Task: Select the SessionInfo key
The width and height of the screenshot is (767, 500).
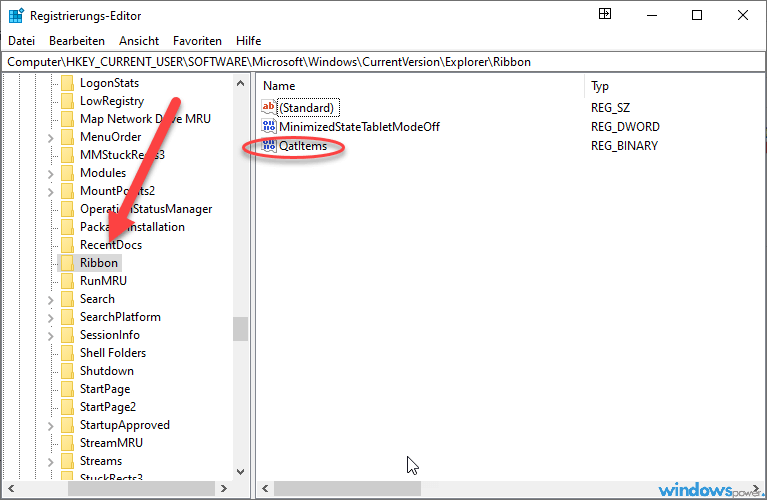Action: [110, 335]
